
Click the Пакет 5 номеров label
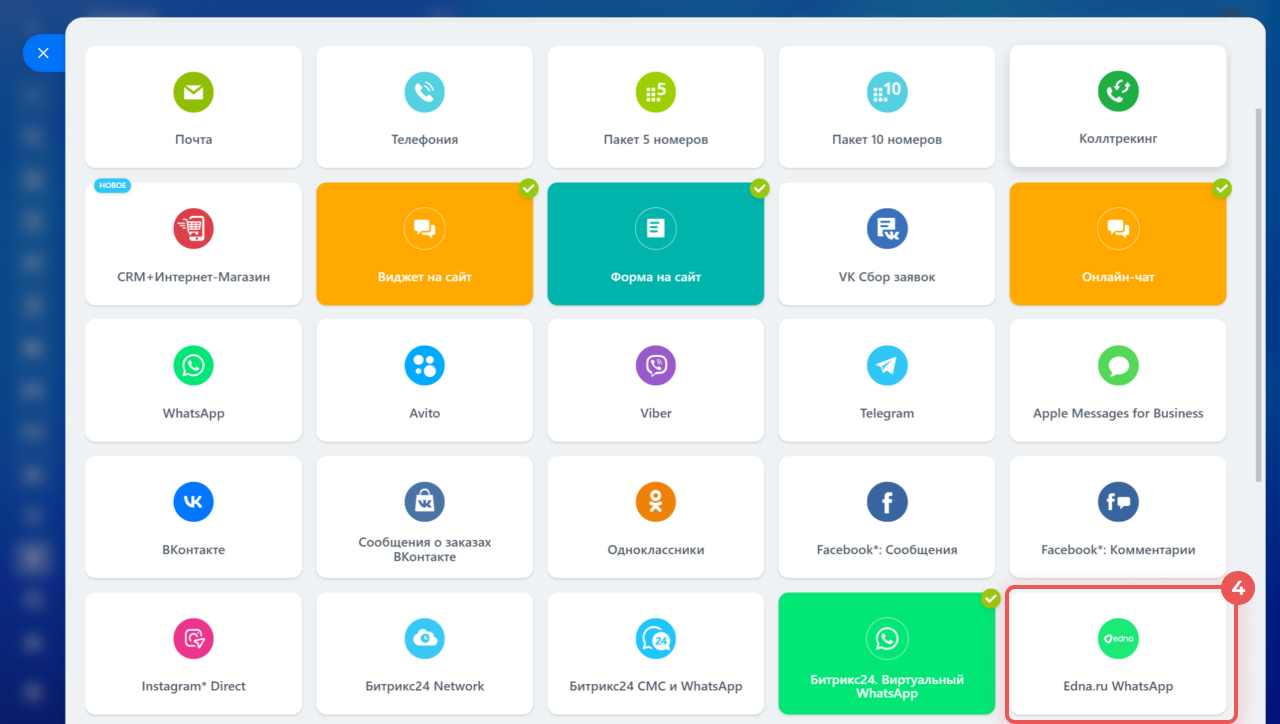coord(656,140)
